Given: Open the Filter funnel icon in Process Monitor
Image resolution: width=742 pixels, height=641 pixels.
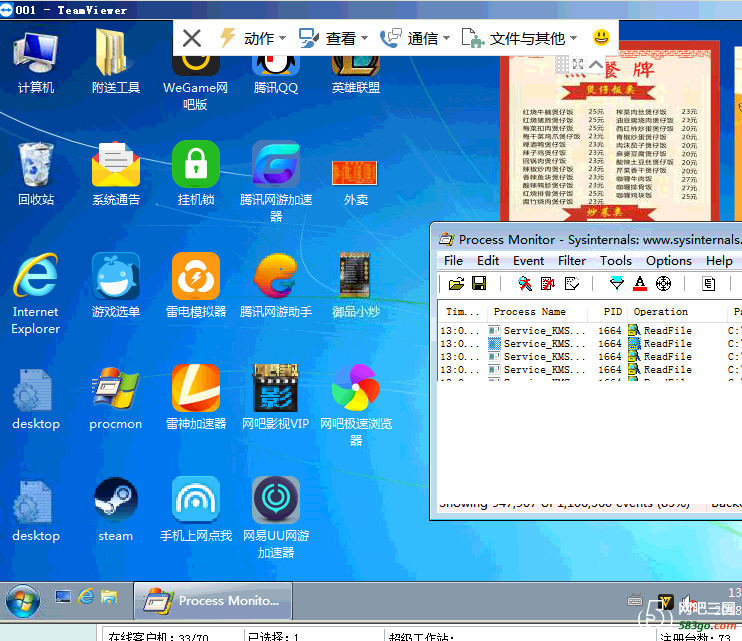Looking at the screenshot, I should point(617,284).
